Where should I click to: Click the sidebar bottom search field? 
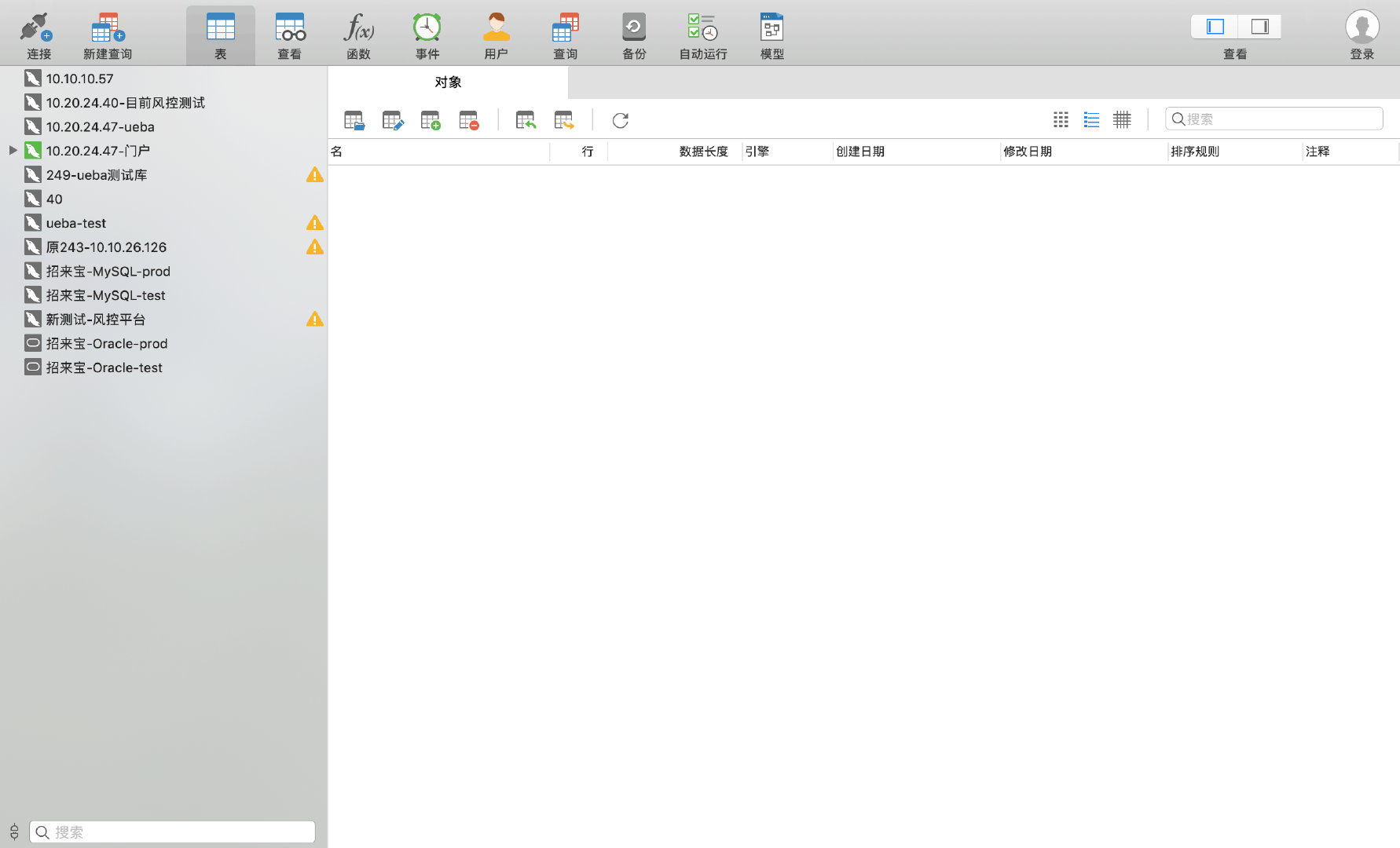pyautogui.click(x=172, y=832)
